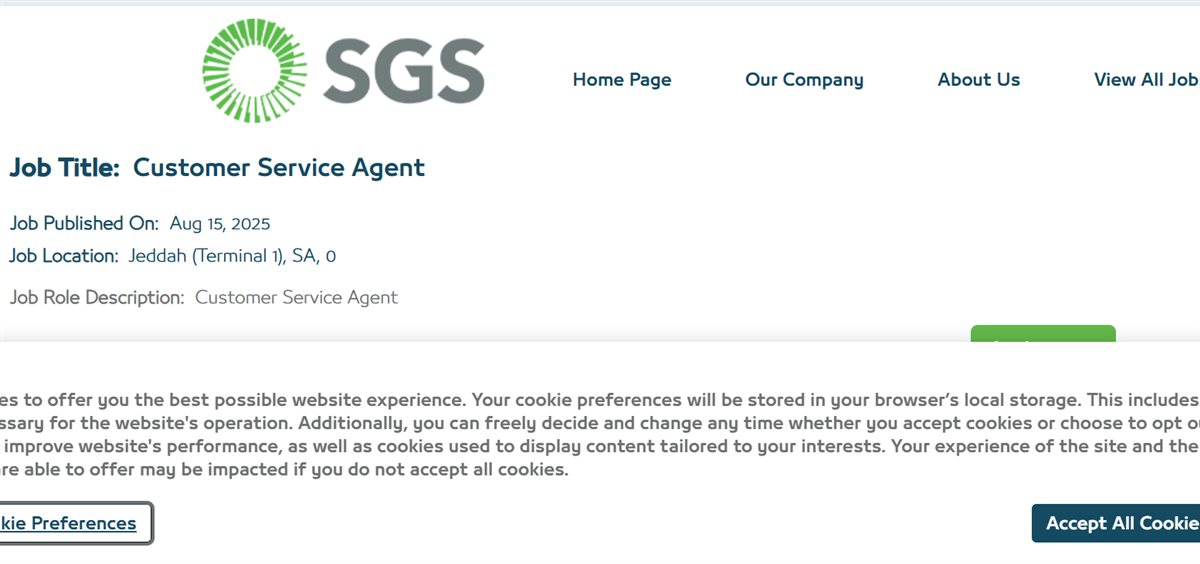Open the Our Company menu item
Viewport: 1200px width, 564px height.
[x=804, y=80]
